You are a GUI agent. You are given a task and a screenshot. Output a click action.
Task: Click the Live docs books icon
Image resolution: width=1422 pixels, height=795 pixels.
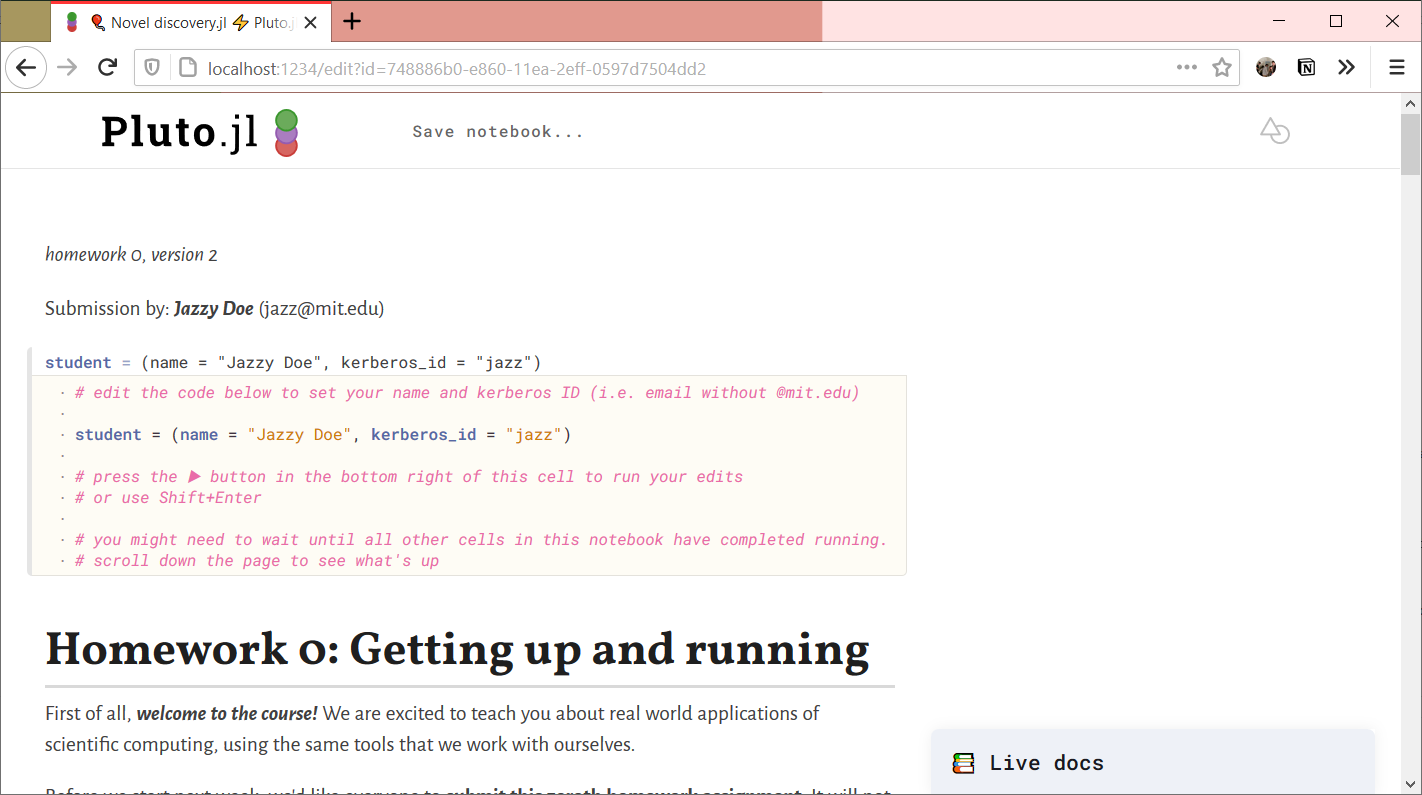click(963, 763)
